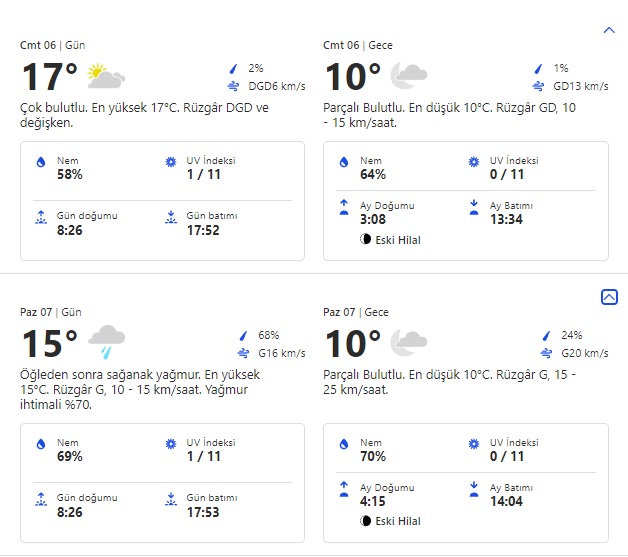Click the Eski Hilal moon phase icon for Paz 07
Viewport: 628px width, 557px height.
[366, 521]
